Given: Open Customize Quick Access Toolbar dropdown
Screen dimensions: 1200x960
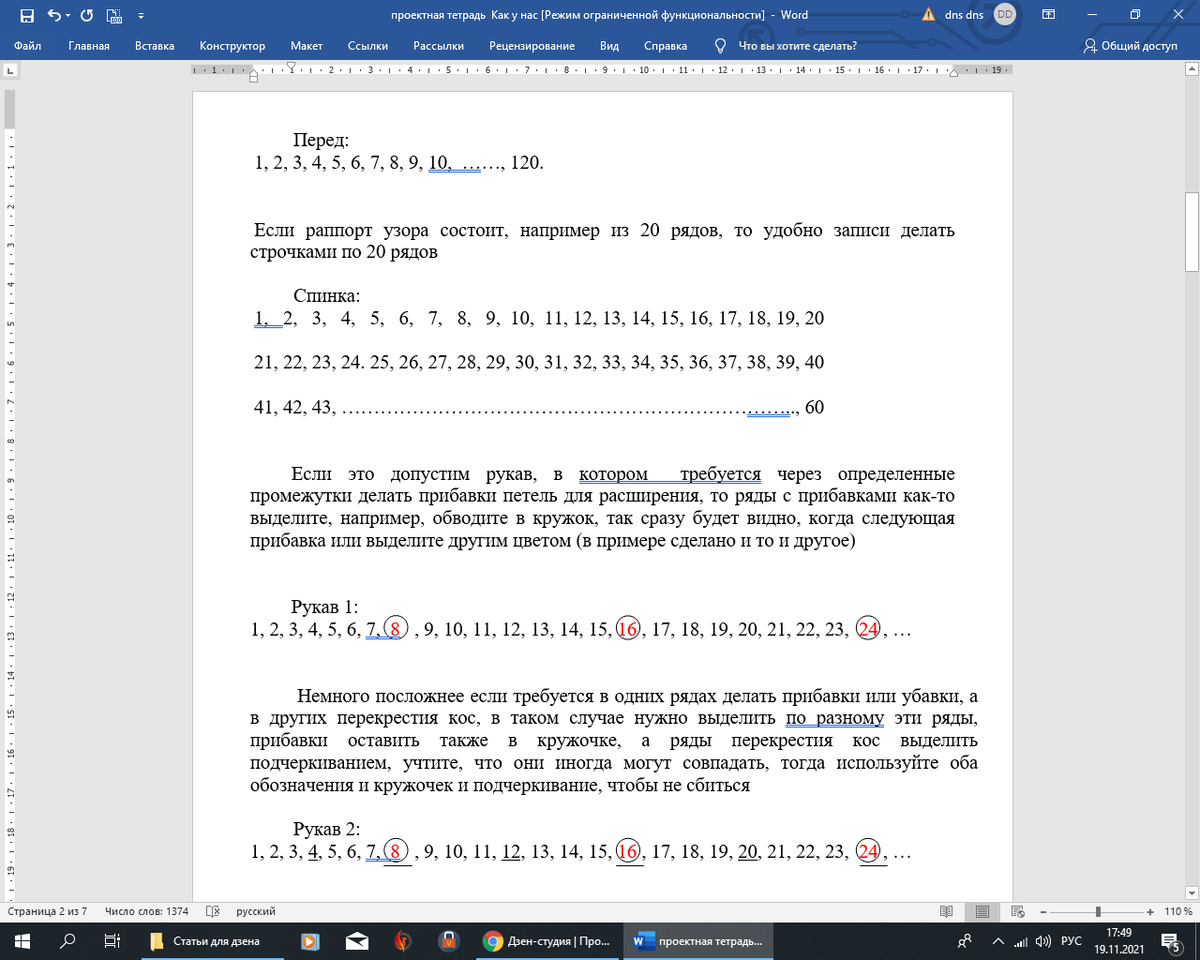Looking at the screenshot, I should [140, 16].
